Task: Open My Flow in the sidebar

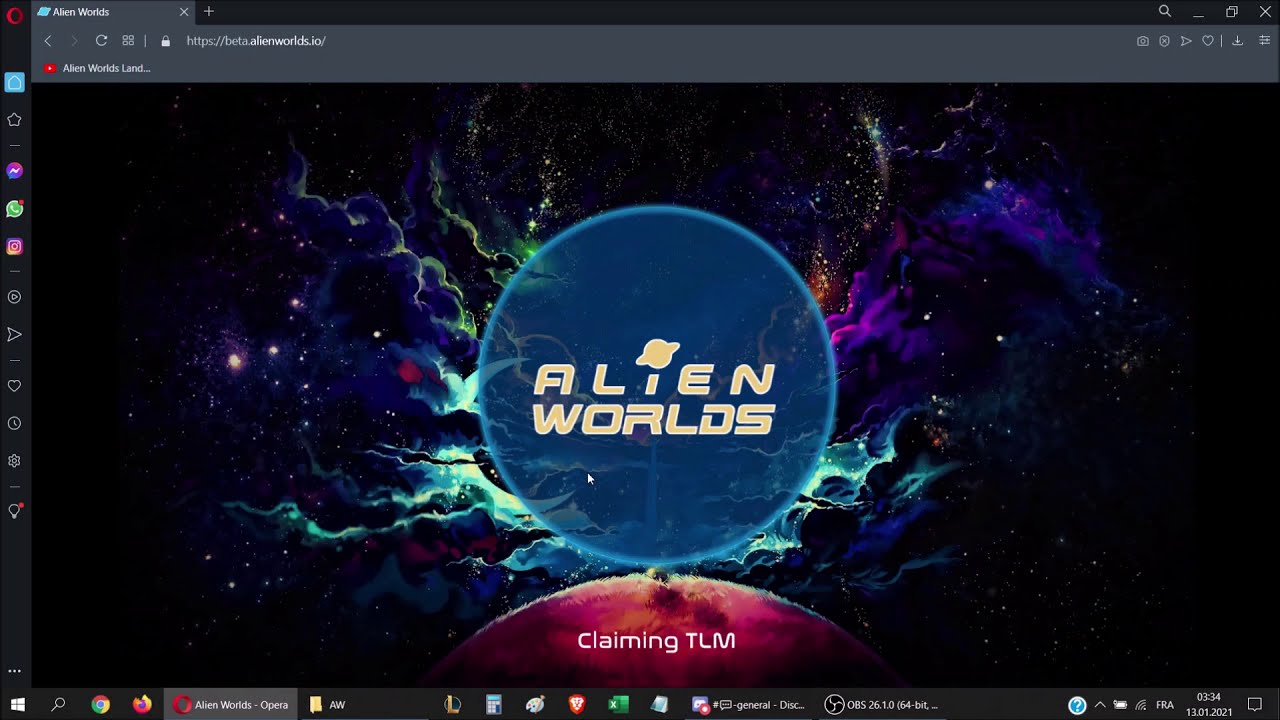Action: pos(15,335)
